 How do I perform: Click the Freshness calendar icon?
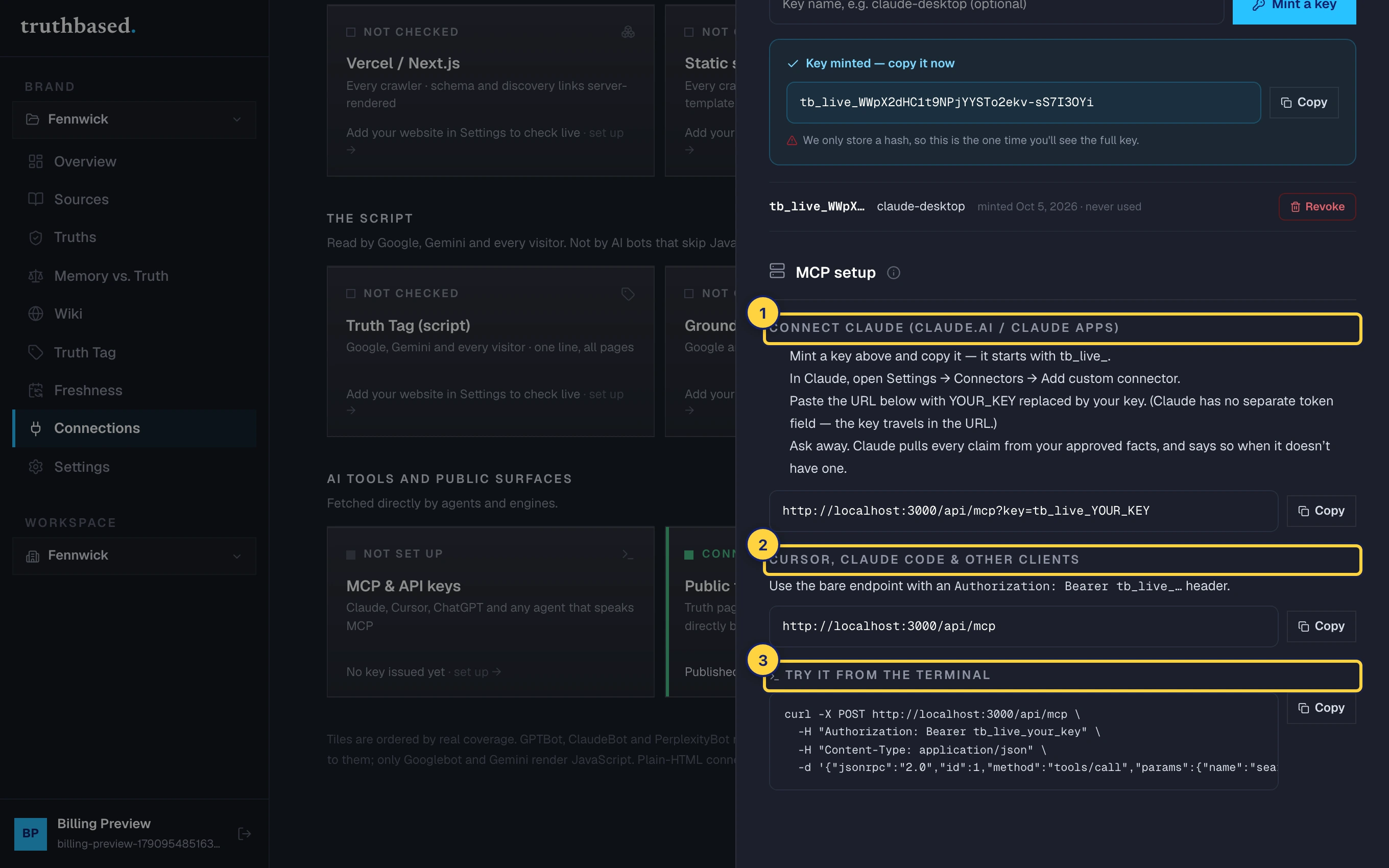point(36,391)
